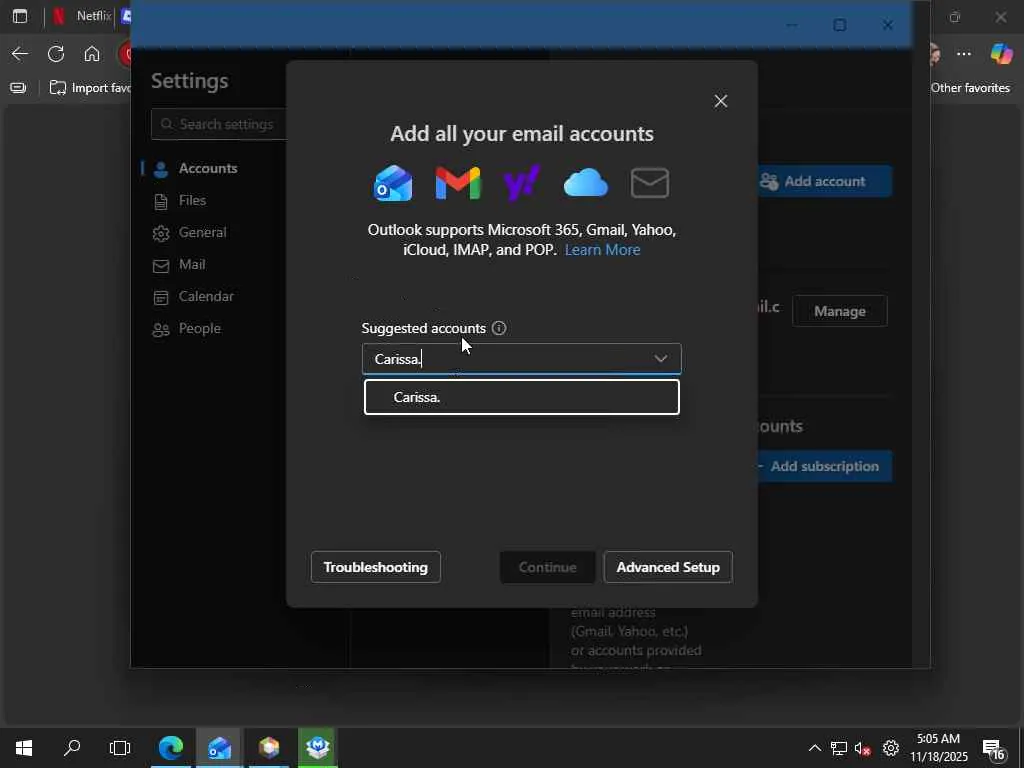Refresh the Edge browser page

(56, 54)
